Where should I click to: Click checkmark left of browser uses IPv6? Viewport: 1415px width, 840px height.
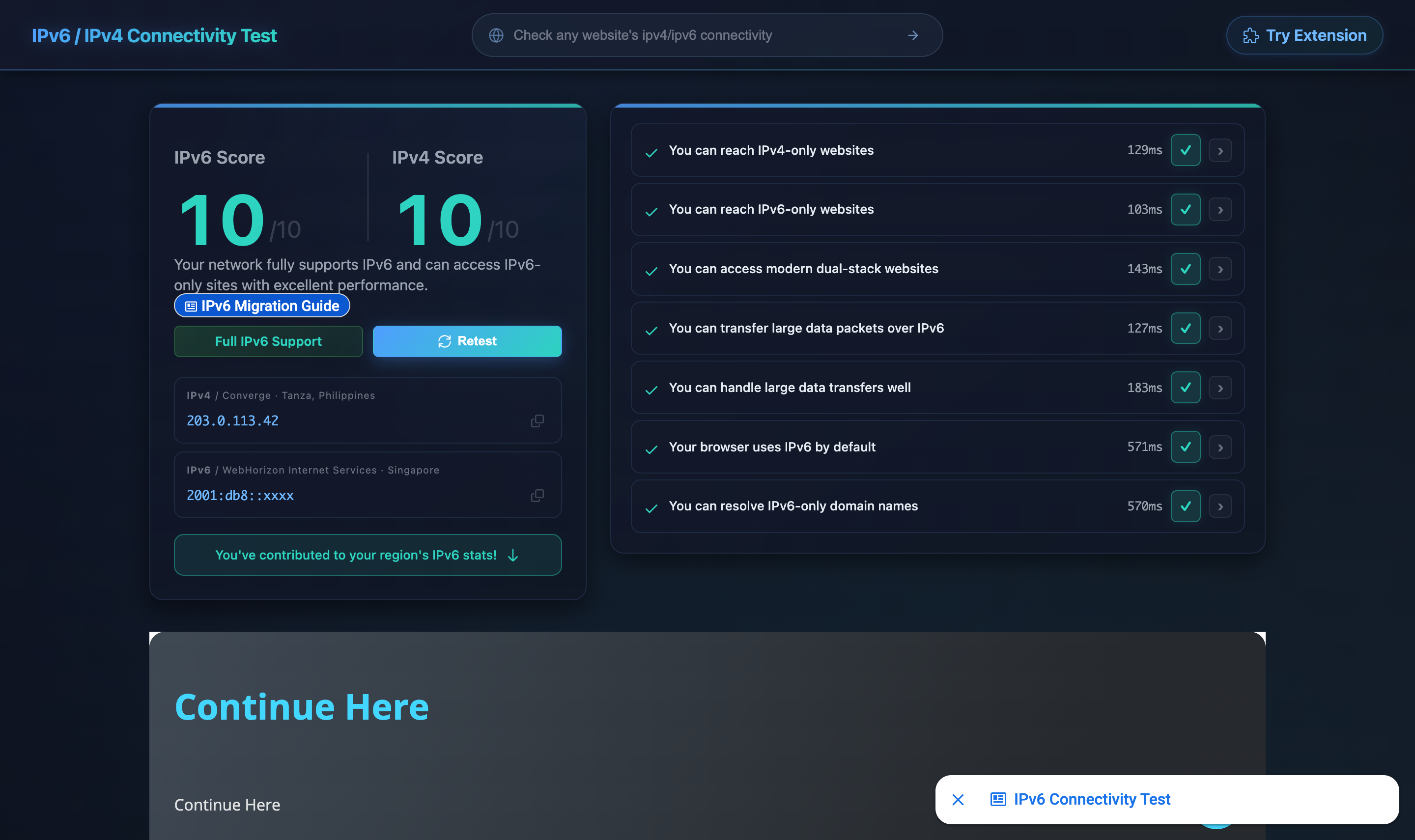click(651, 449)
